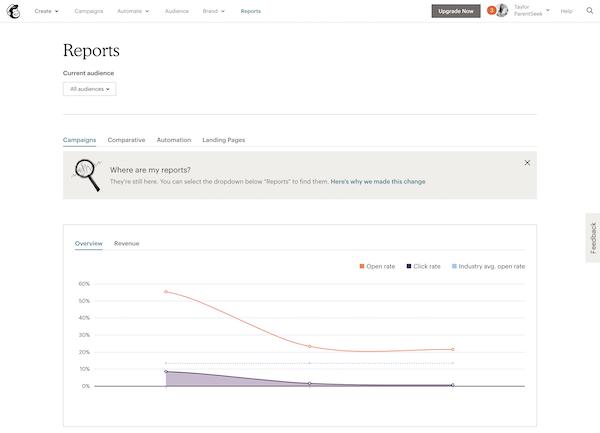
Task: Open the Feedback side tab
Action: [x=592, y=238]
